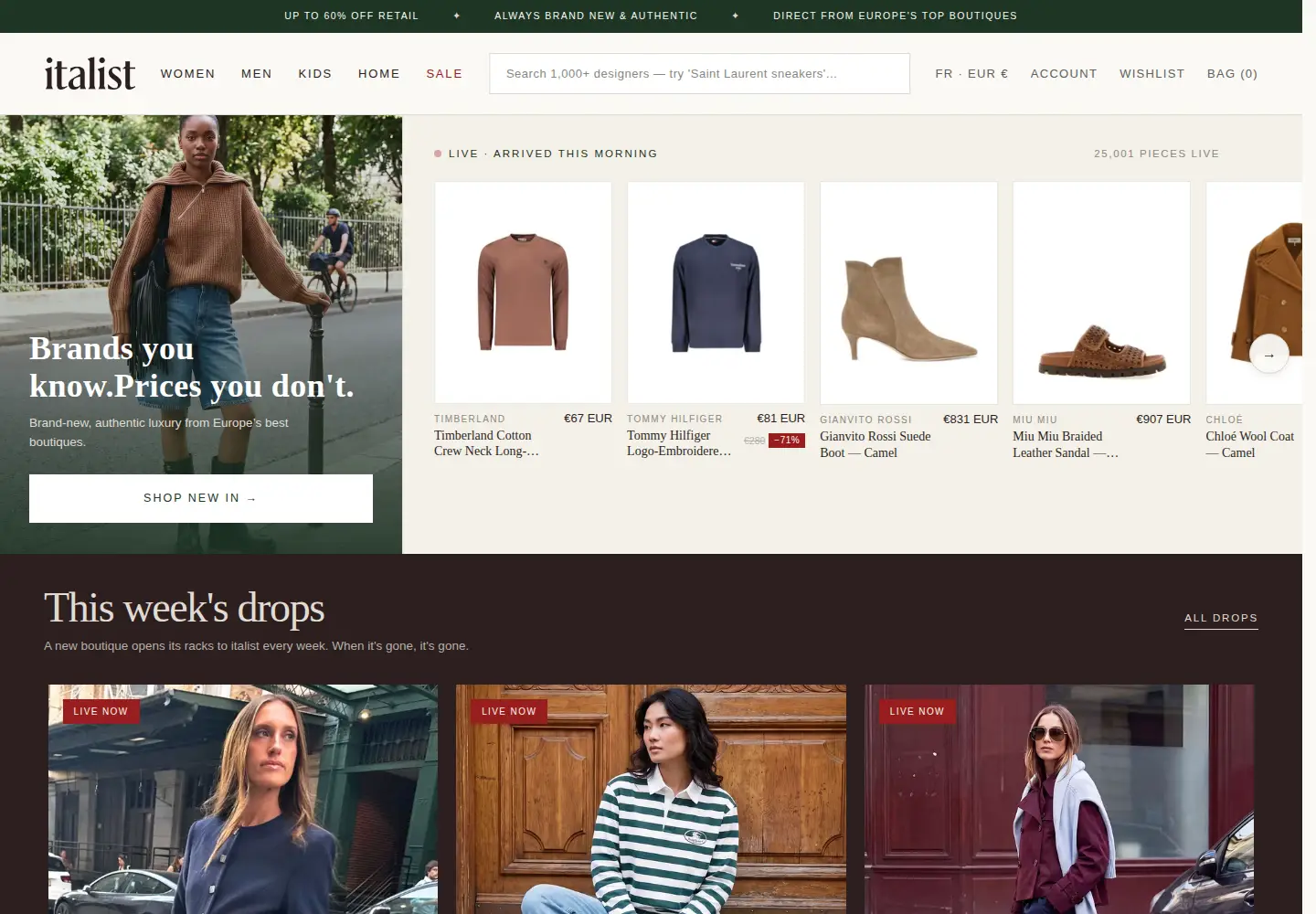View the WISHLIST
This screenshot has width=1316, height=914.
(1151, 74)
